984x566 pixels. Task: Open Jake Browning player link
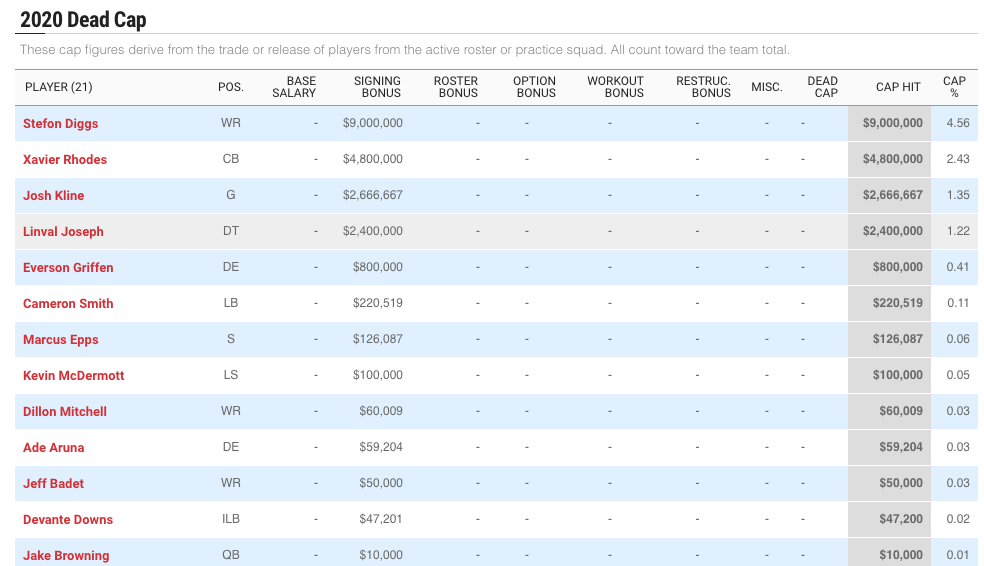[x=66, y=555]
